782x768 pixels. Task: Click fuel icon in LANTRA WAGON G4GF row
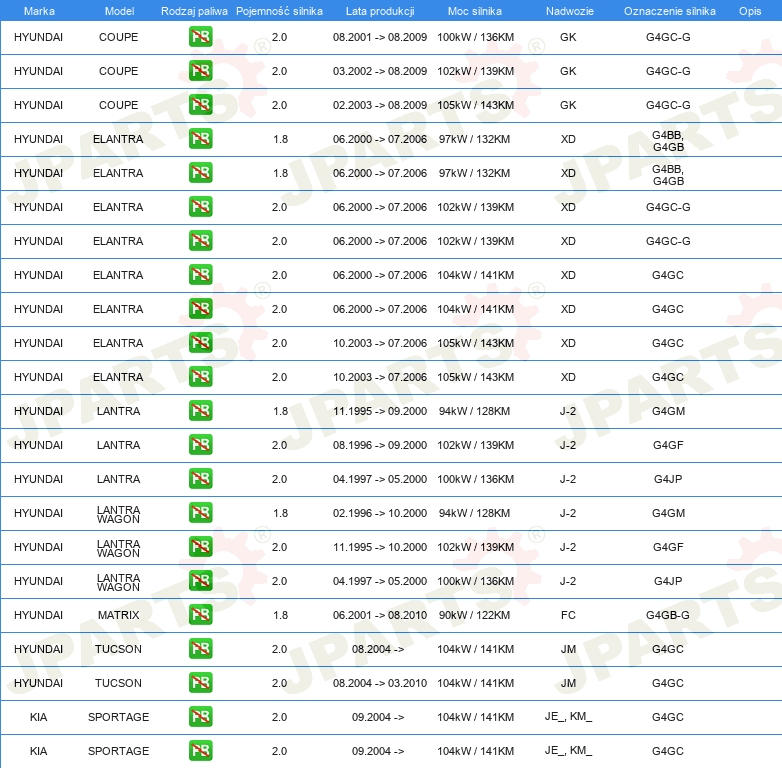(200, 547)
